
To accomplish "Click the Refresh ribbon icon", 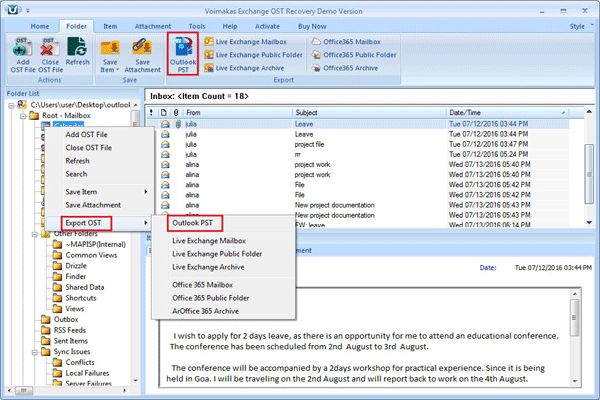I will click(77, 51).
